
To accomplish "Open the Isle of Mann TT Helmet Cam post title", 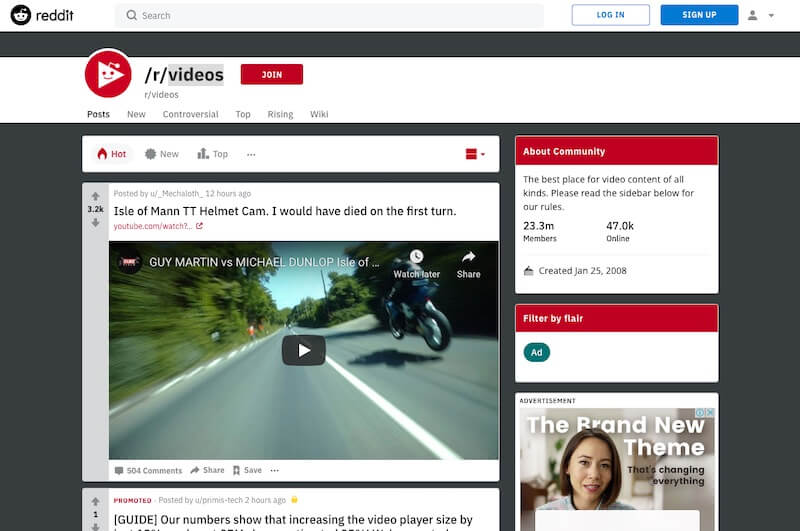I will (x=285, y=211).
